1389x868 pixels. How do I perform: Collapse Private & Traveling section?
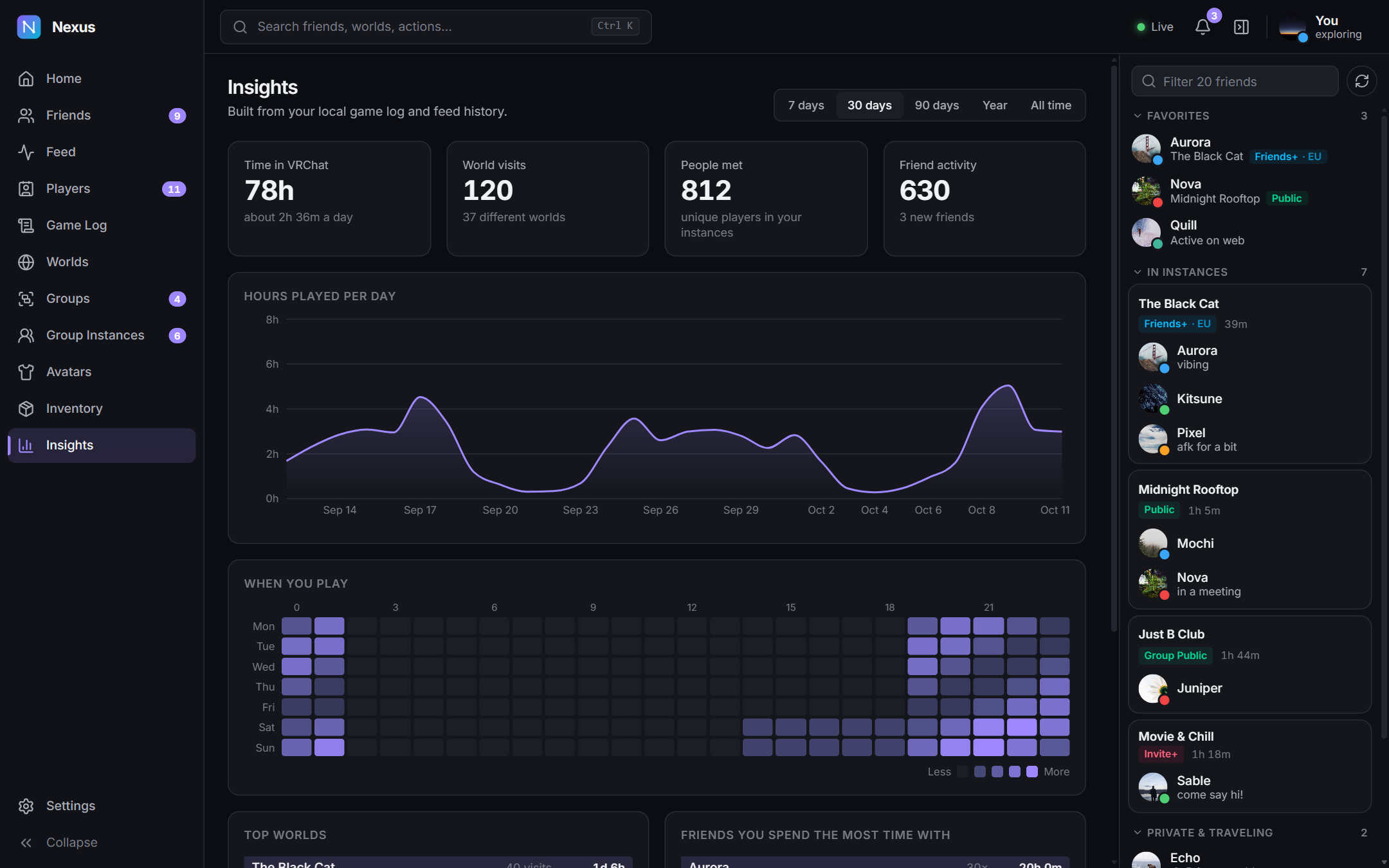[x=1138, y=833]
